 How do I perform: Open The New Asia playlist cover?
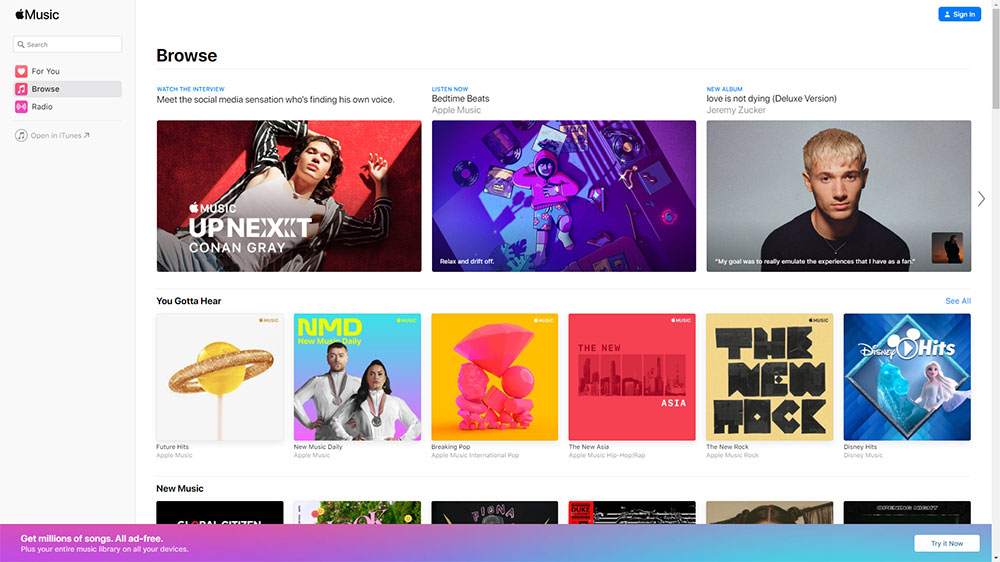(x=632, y=377)
